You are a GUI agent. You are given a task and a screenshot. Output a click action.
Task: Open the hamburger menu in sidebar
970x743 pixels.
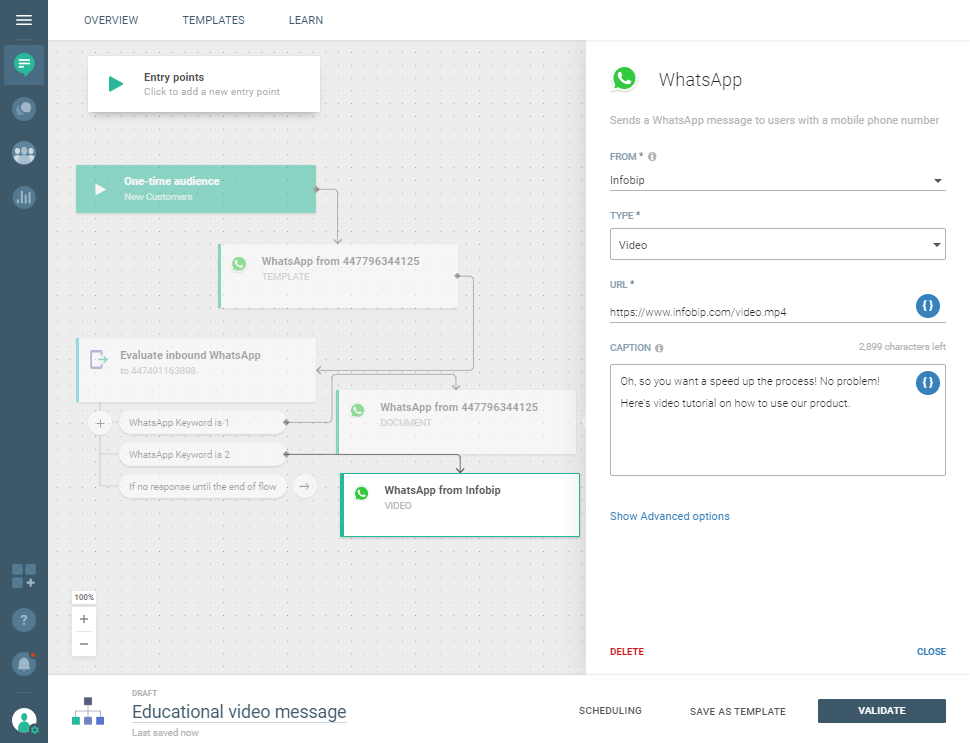[x=24, y=20]
